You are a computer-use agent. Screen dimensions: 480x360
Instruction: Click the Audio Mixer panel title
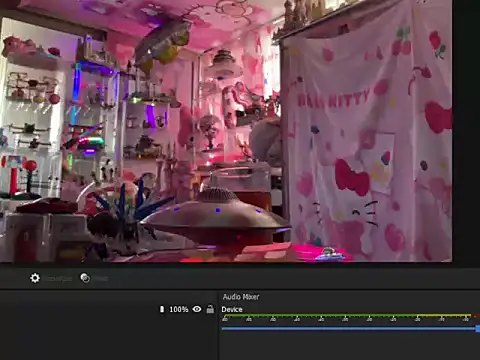(241, 297)
